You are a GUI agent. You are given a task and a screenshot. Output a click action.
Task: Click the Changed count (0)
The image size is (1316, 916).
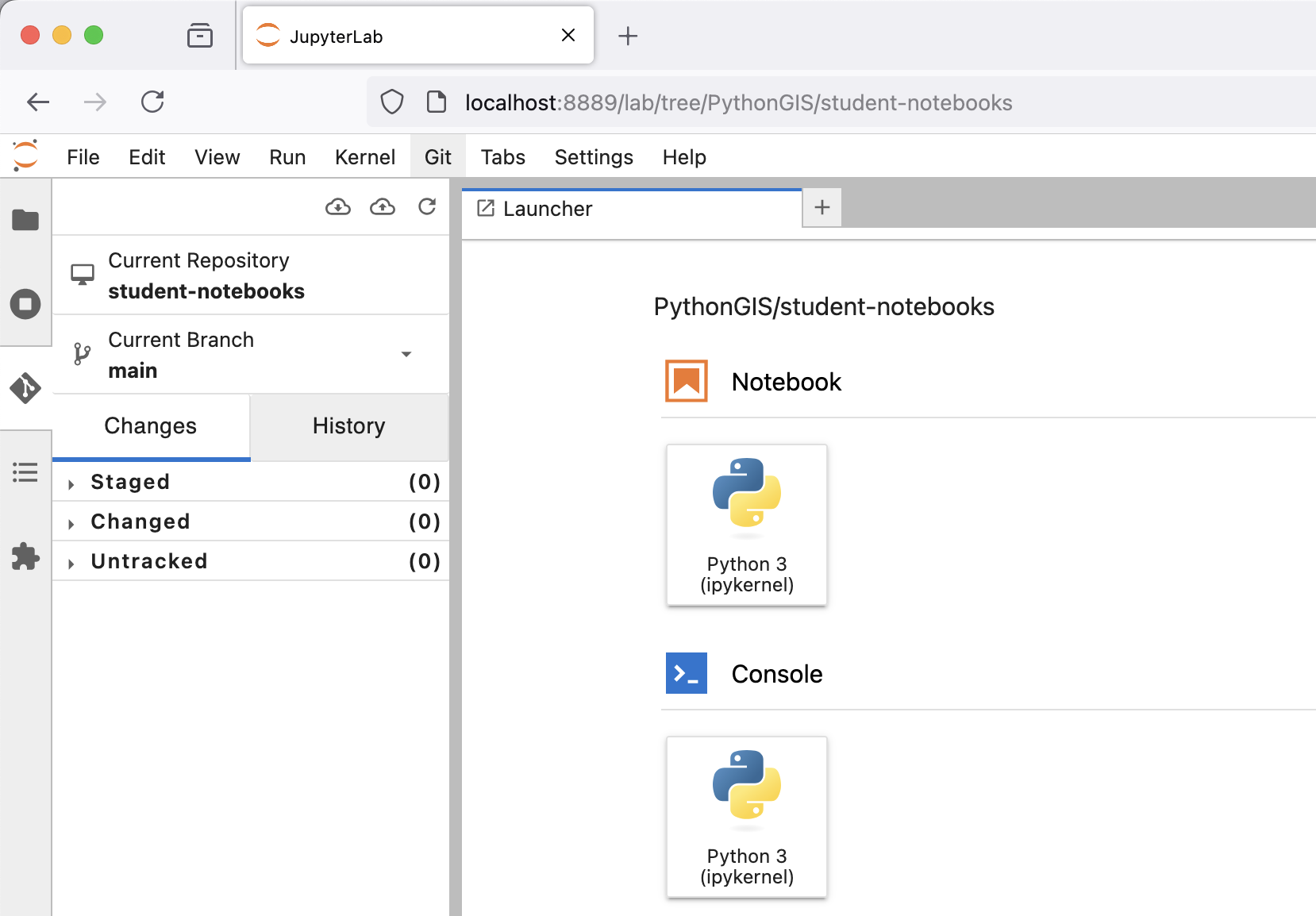(425, 522)
